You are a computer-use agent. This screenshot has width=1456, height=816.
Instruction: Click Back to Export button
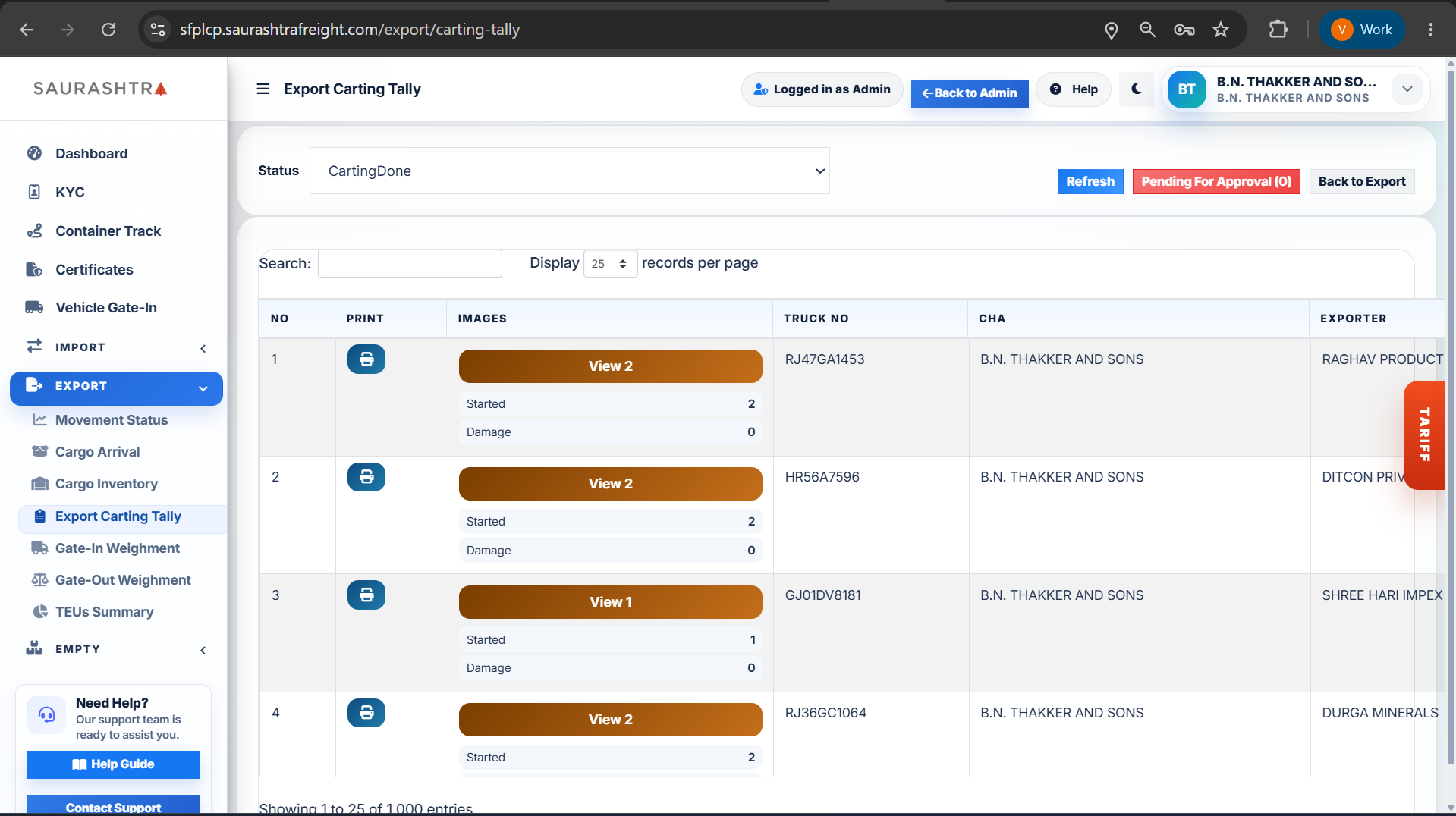(x=1361, y=181)
